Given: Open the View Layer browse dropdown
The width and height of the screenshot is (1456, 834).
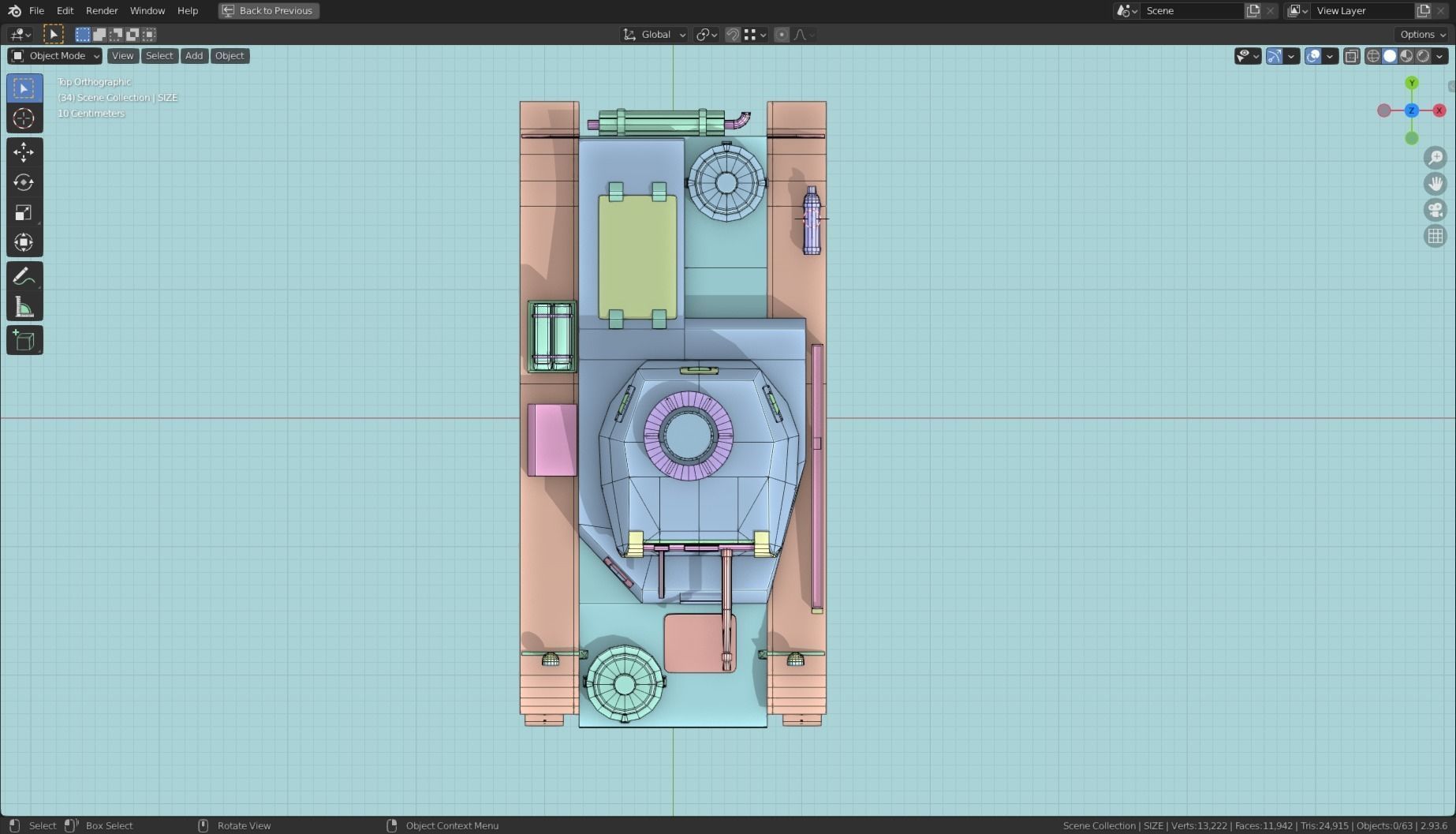Looking at the screenshot, I should pyautogui.click(x=1297, y=10).
